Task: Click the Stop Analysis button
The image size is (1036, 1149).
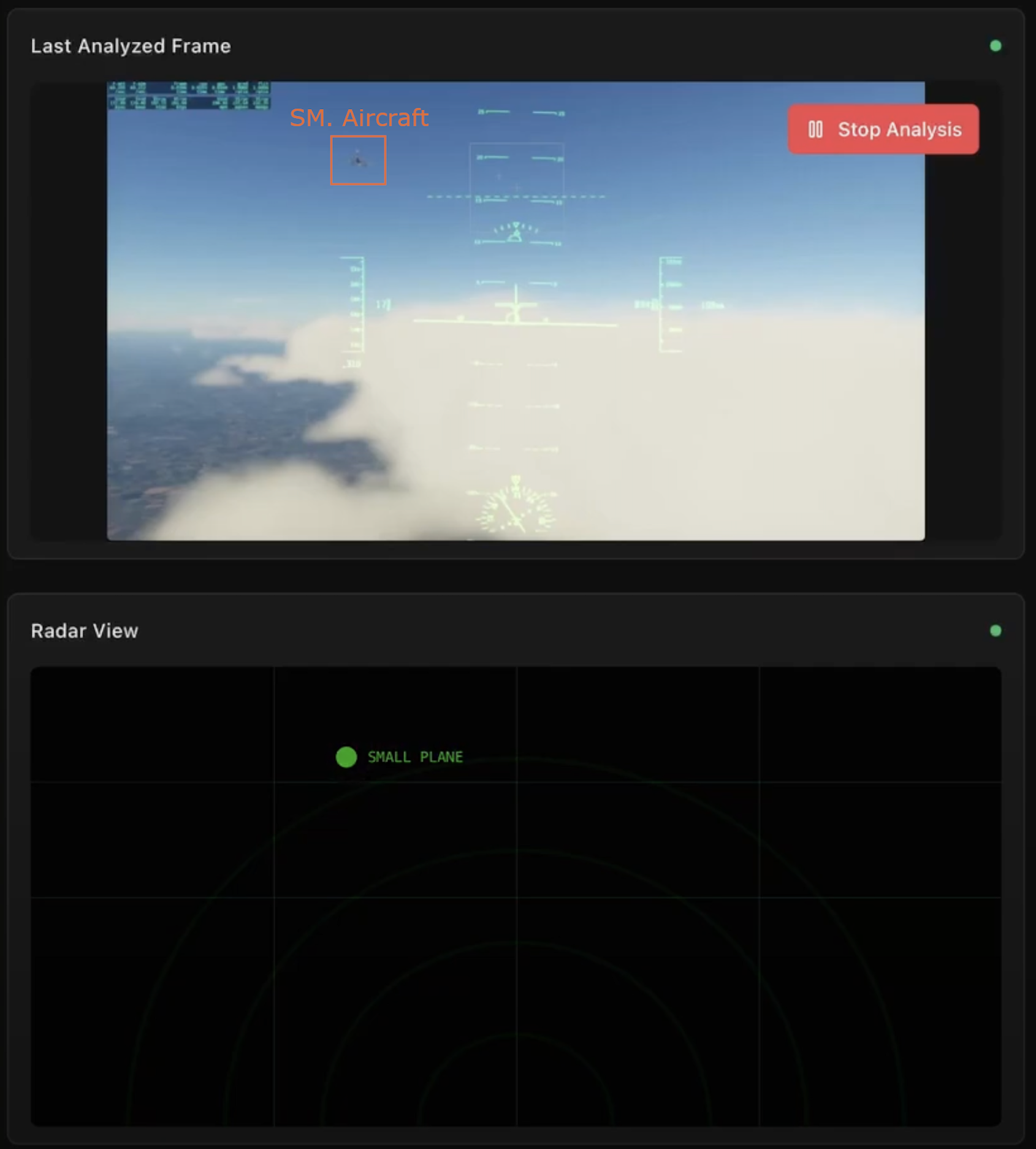Action: click(x=883, y=129)
